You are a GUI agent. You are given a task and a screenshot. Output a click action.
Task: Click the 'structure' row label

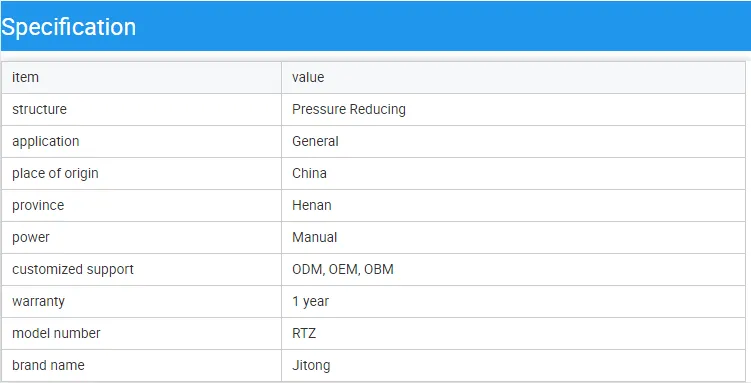click(39, 109)
